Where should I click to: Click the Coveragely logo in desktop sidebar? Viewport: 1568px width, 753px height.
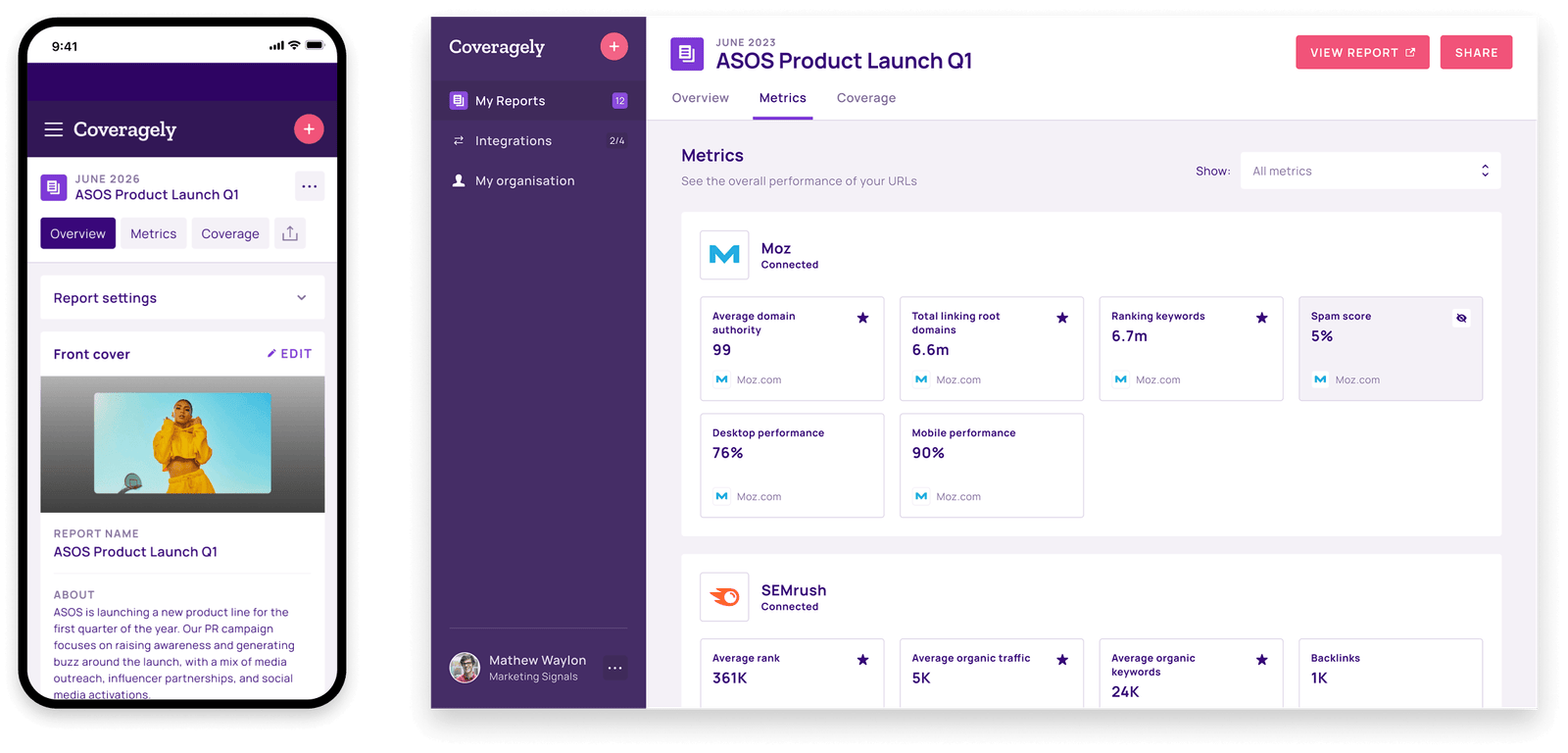[497, 47]
